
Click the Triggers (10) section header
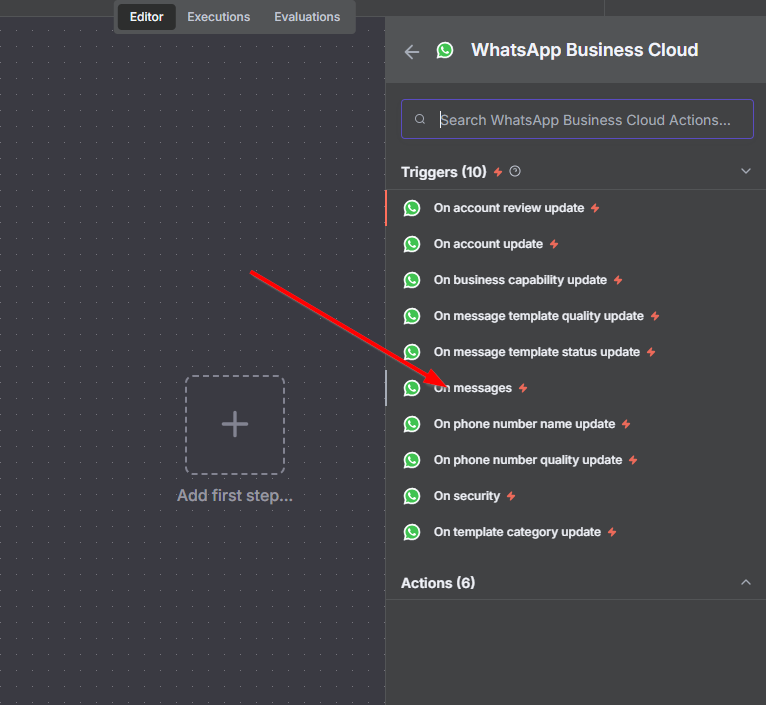tap(575, 172)
